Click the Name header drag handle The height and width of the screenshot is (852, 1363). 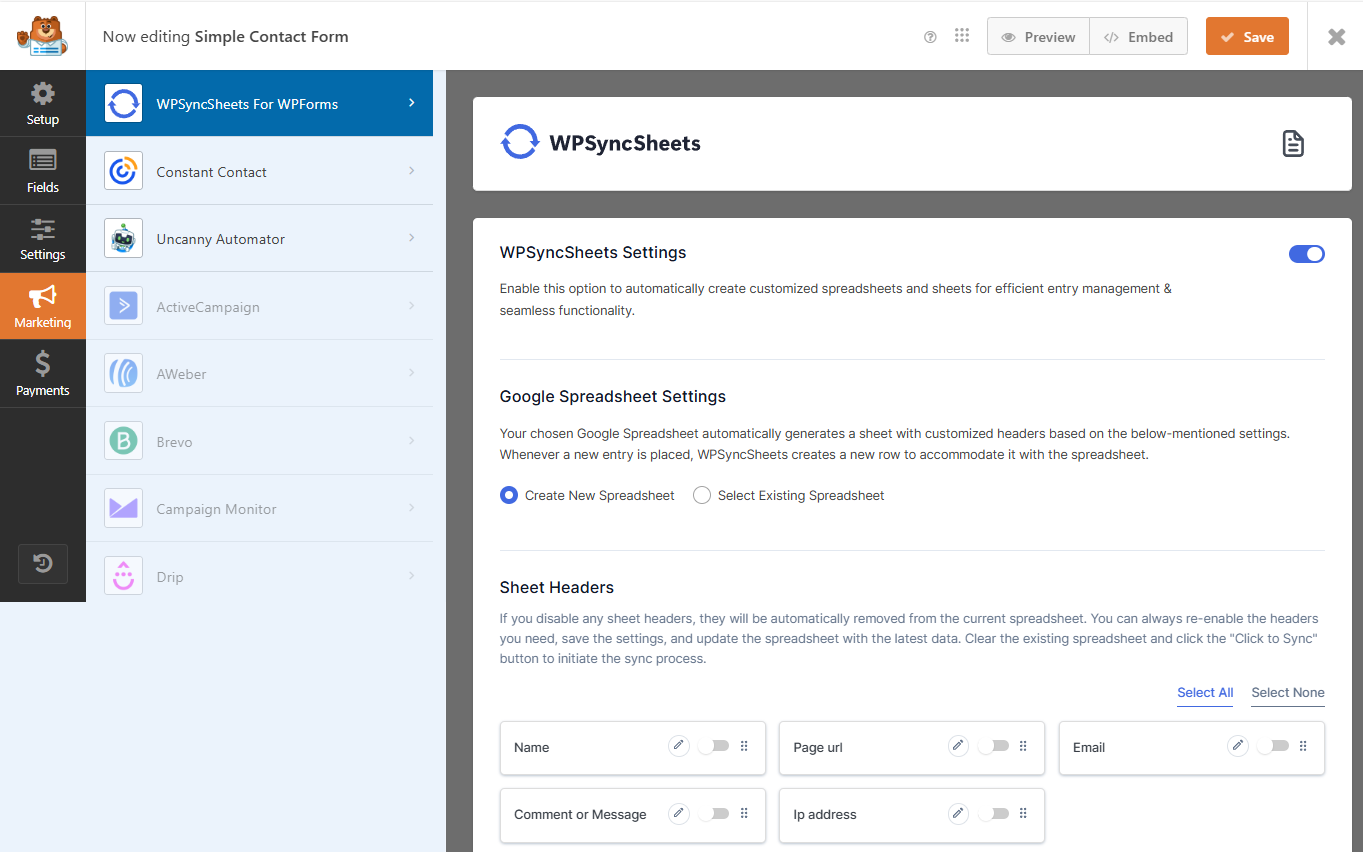point(744,746)
